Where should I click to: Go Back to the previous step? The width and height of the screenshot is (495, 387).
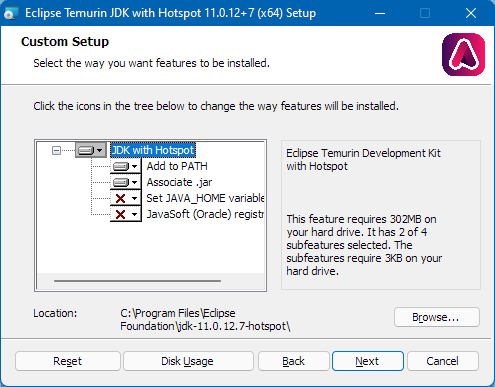click(x=294, y=361)
